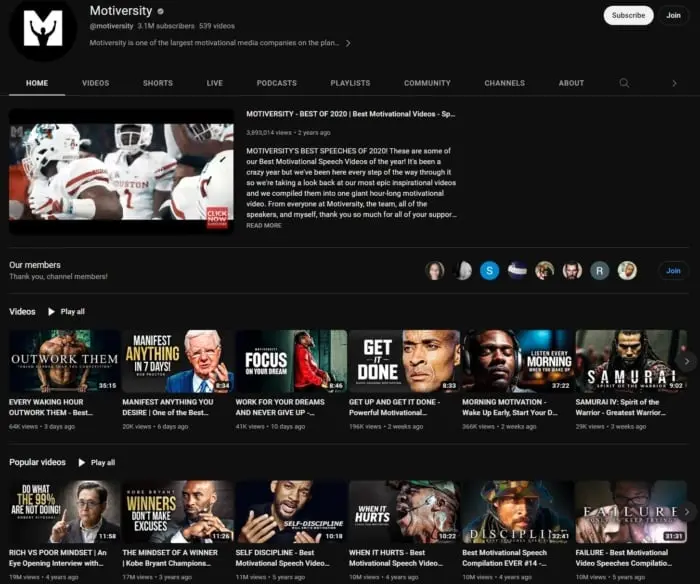Switch to the HOME tab
Image resolution: width=700 pixels, height=584 pixels.
[x=37, y=83]
